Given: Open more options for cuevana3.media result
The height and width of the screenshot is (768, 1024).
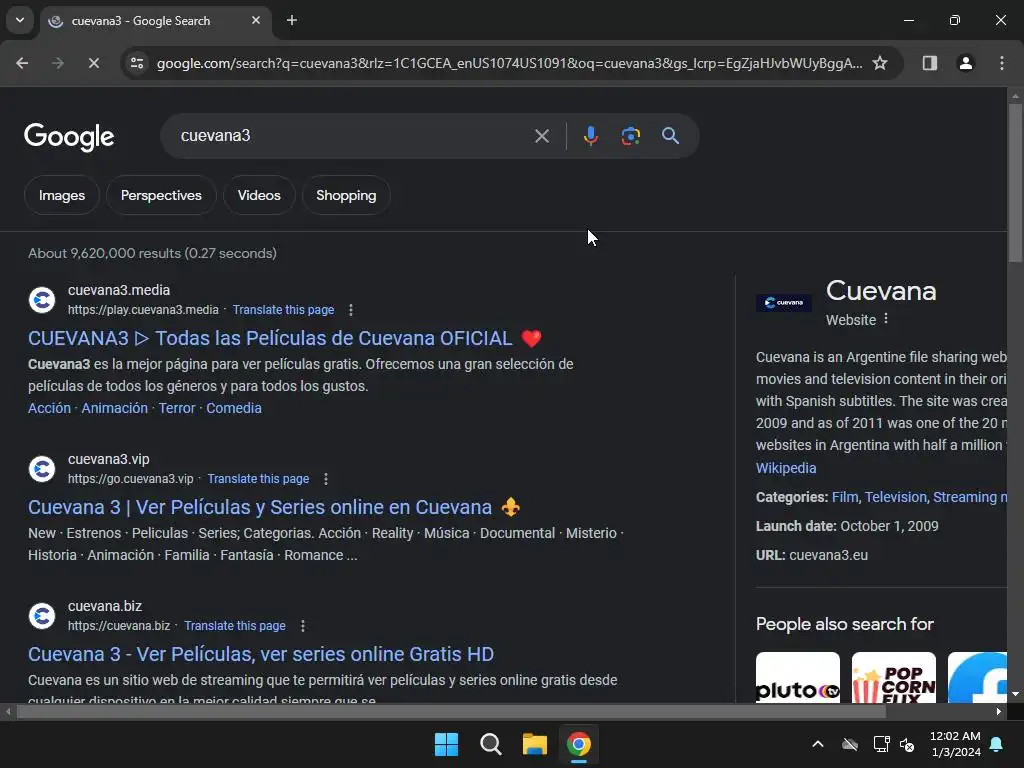Looking at the screenshot, I should pos(351,310).
